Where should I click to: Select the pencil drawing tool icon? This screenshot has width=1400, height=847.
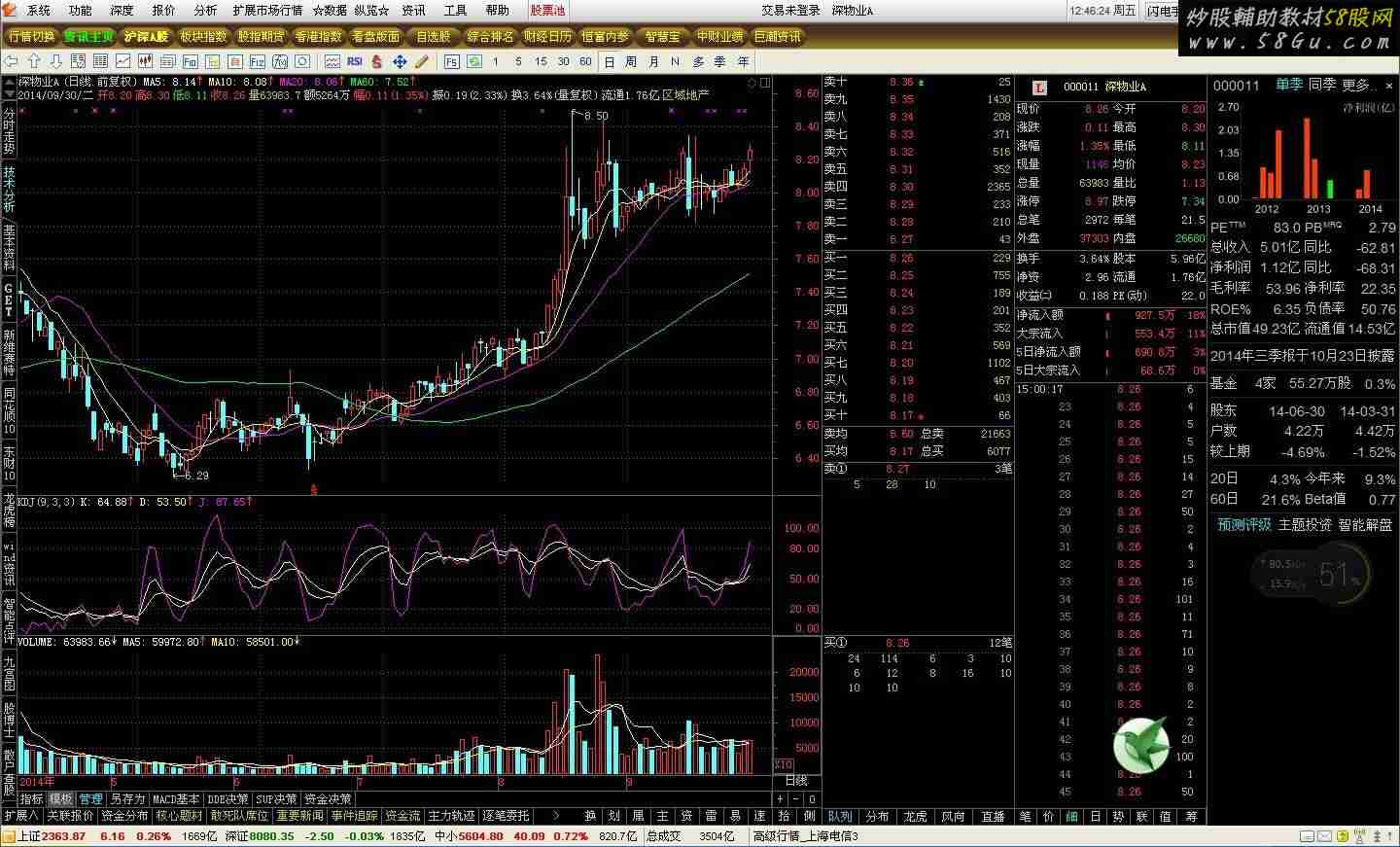point(421,61)
